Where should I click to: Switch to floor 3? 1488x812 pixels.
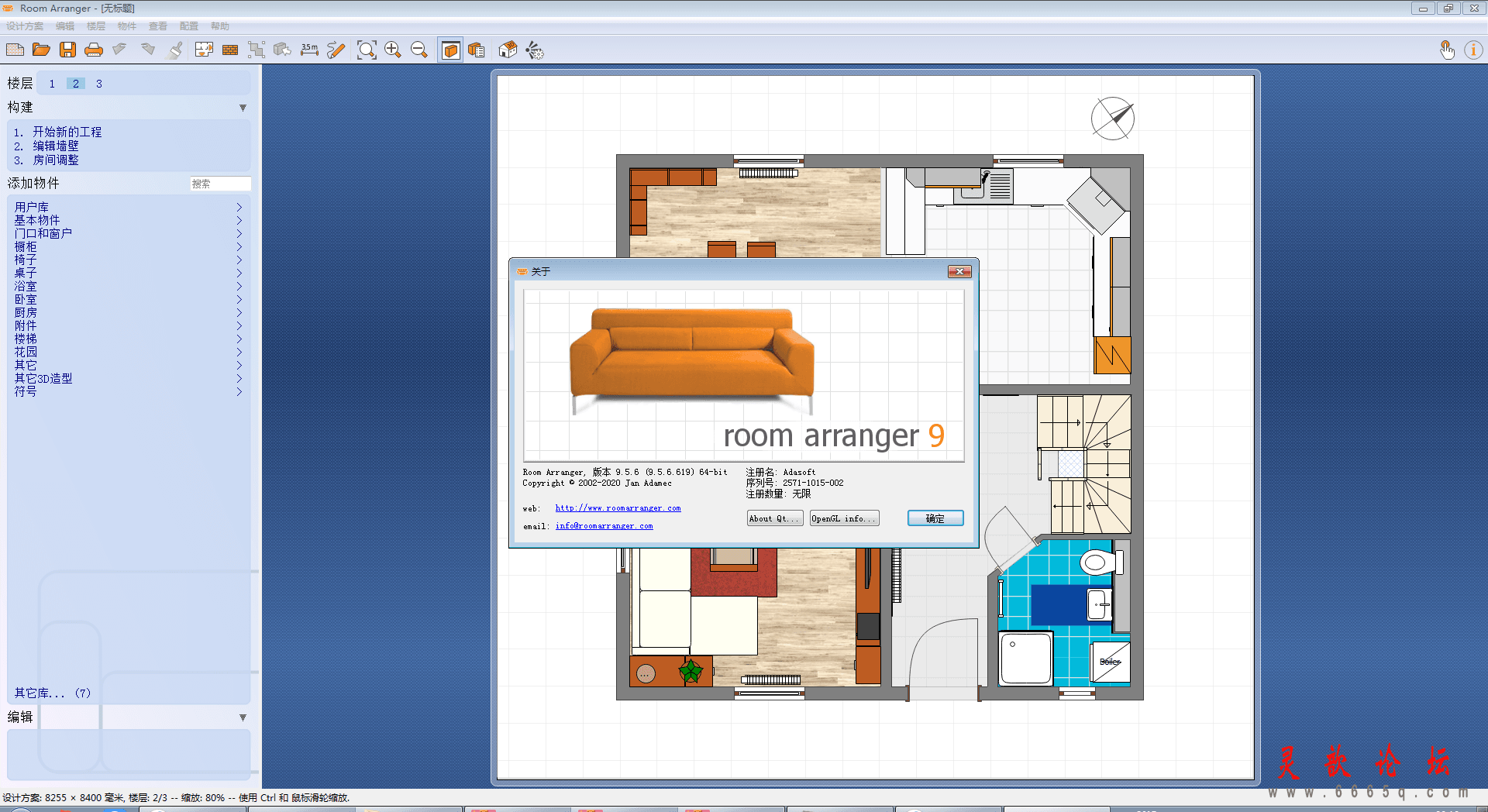[x=99, y=84]
